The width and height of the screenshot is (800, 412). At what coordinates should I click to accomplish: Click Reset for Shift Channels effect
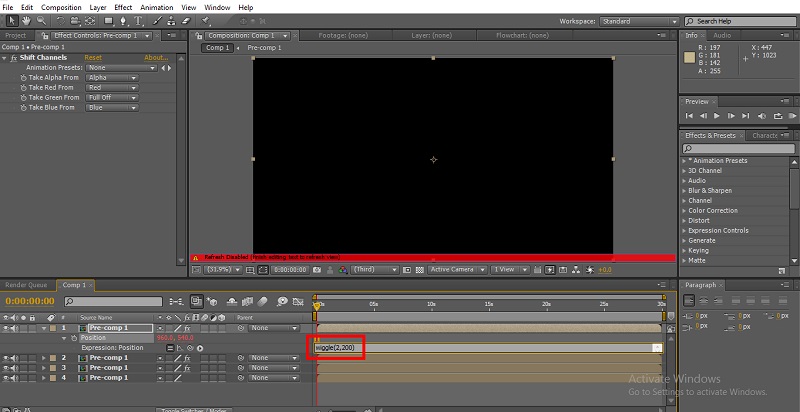[93, 58]
